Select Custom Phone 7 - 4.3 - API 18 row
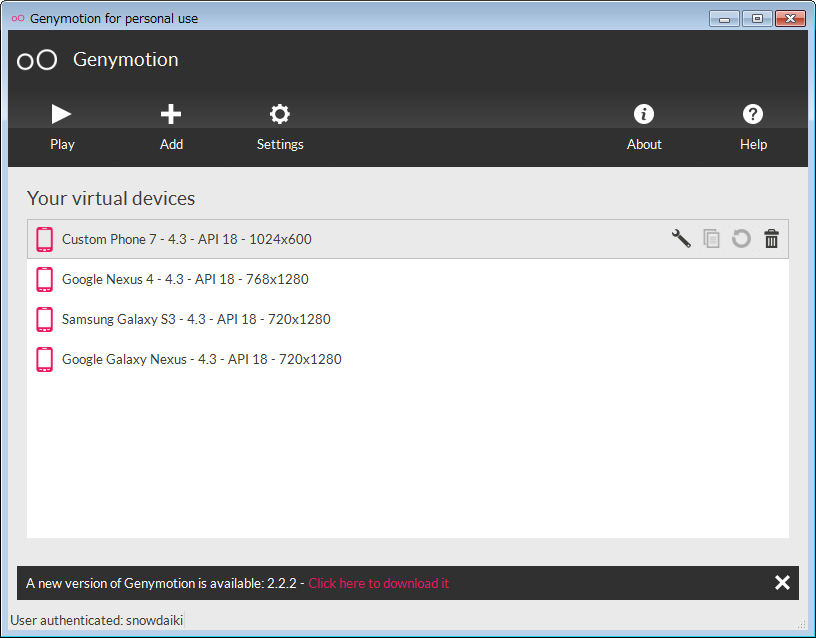Image resolution: width=816 pixels, height=638 pixels. click(408, 239)
